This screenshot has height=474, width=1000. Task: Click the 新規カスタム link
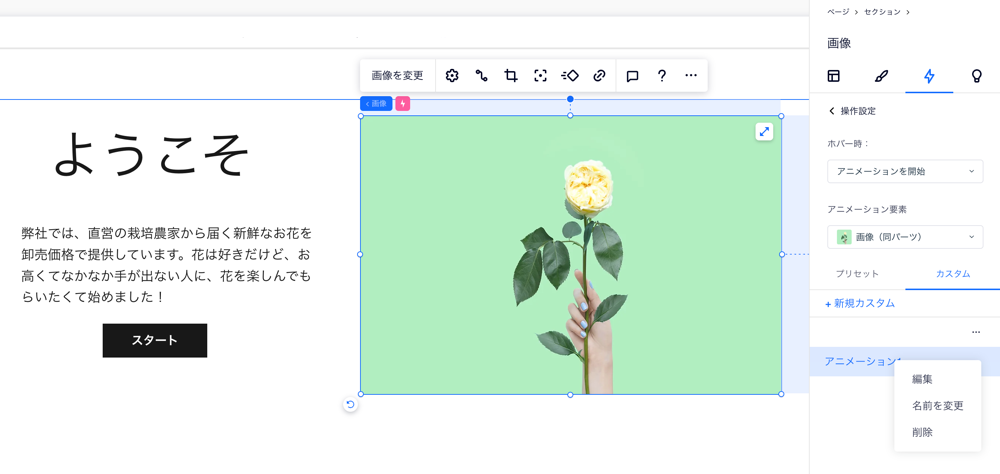tap(860, 303)
